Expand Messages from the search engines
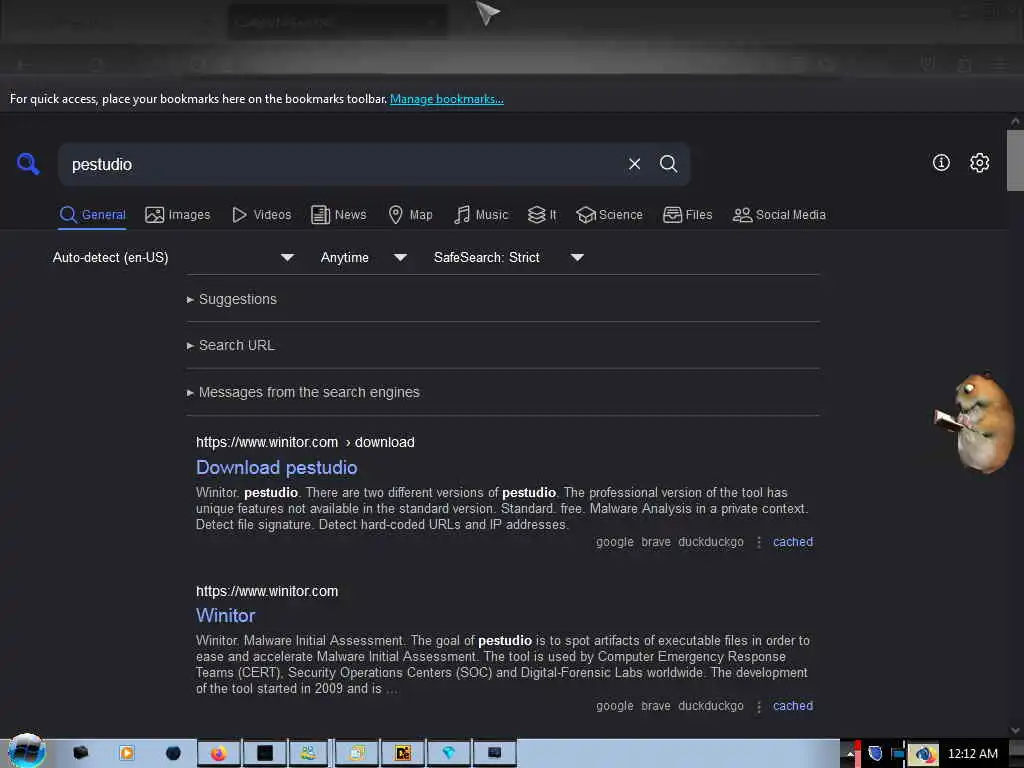 coord(303,392)
